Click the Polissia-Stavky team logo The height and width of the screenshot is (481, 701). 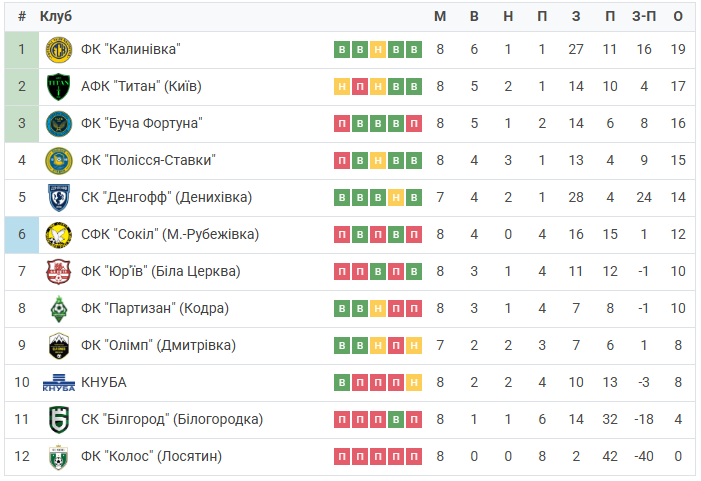59,161
